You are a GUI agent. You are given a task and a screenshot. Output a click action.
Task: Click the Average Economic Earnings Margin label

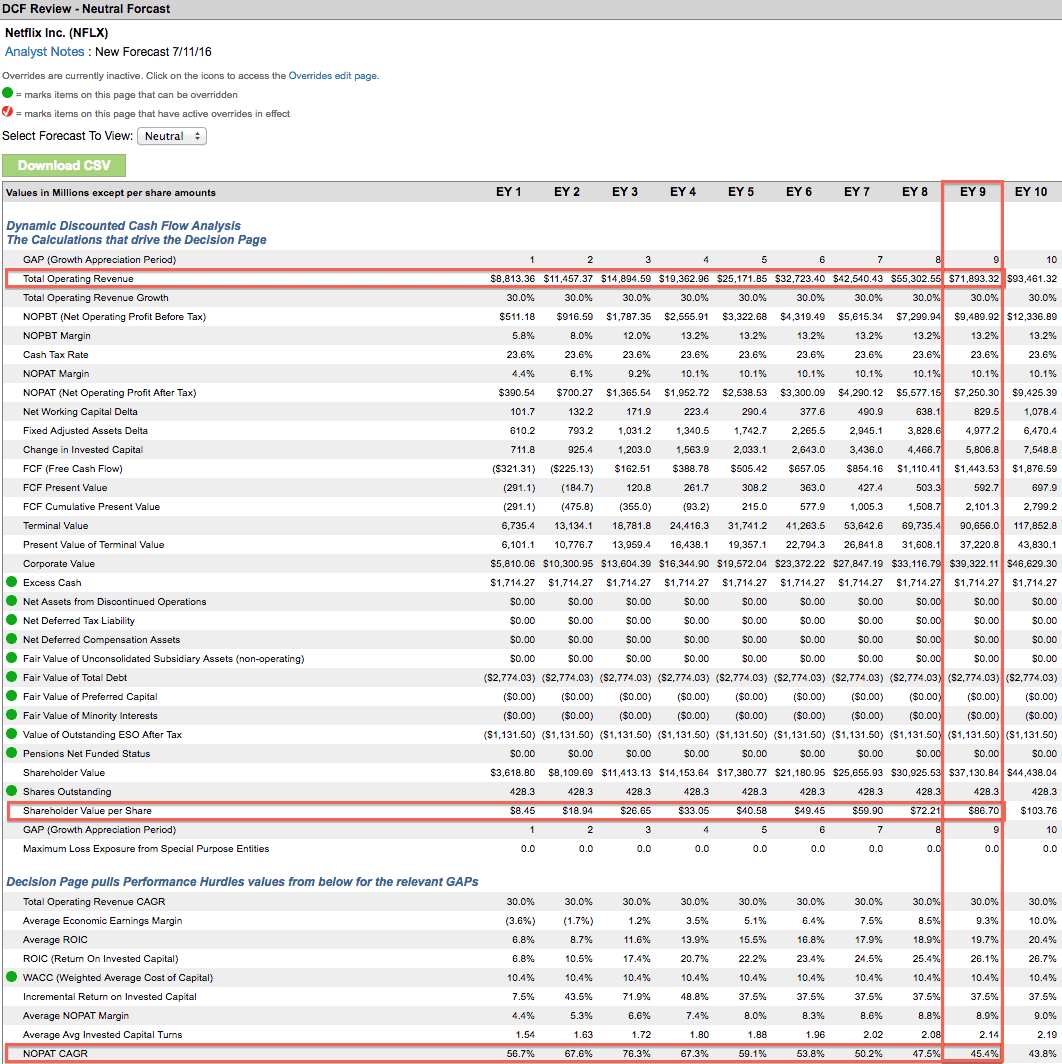[102, 921]
